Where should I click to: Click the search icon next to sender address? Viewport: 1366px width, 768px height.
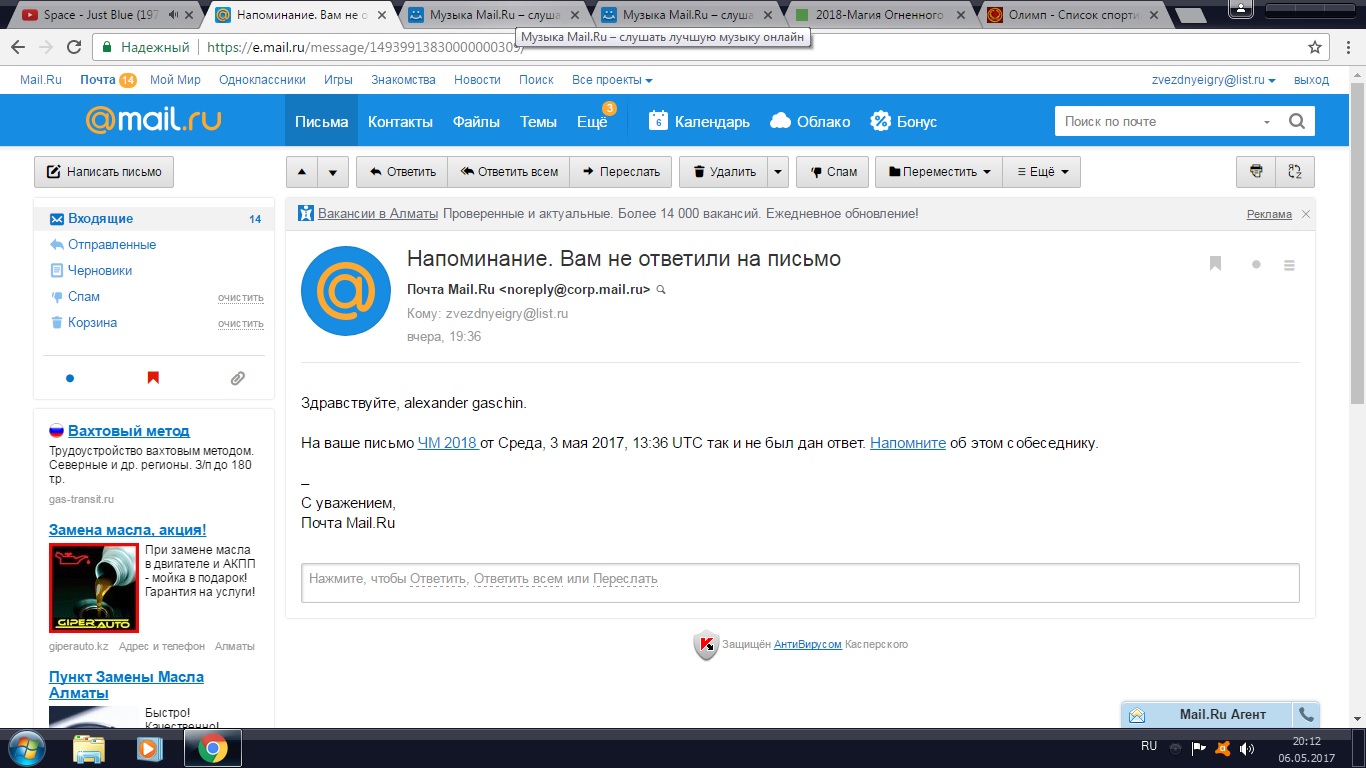(x=660, y=289)
